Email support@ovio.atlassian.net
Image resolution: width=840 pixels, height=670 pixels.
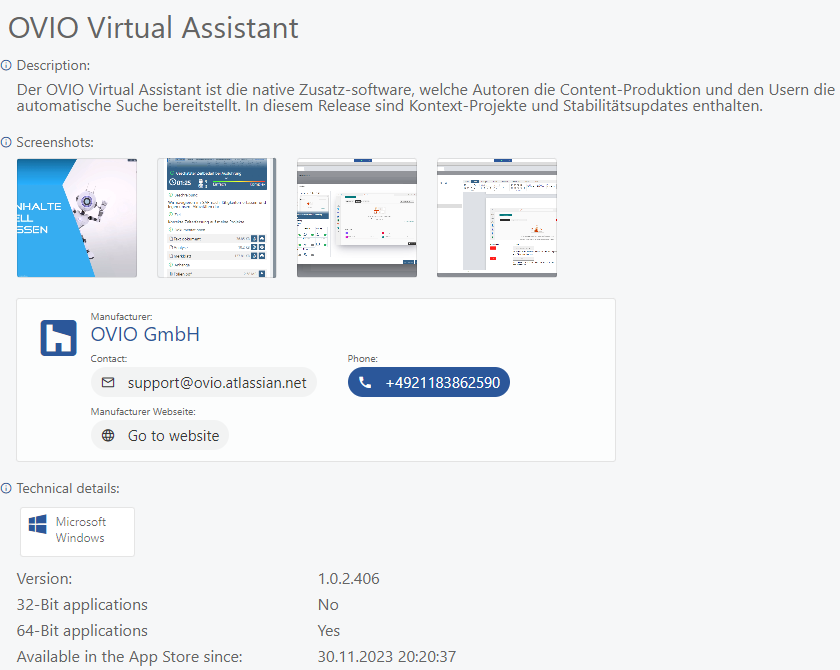point(204,382)
